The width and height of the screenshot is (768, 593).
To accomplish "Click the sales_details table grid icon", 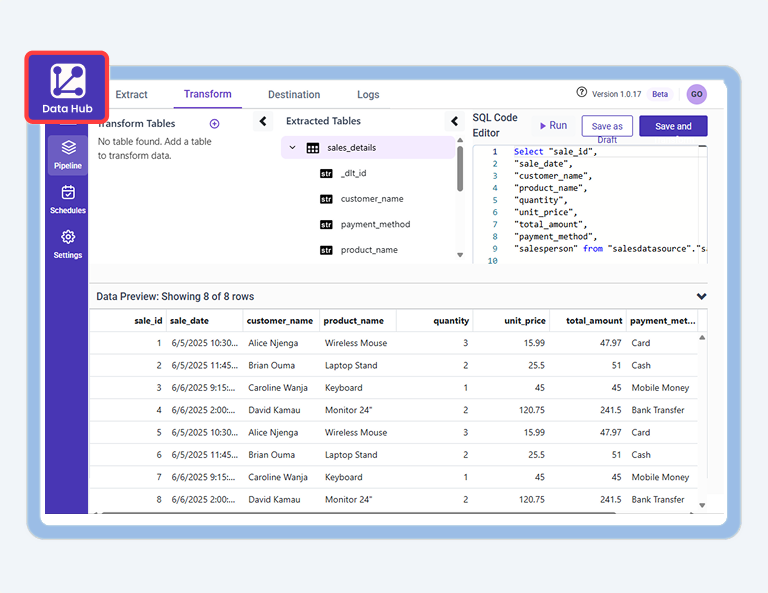I will tap(312, 148).
